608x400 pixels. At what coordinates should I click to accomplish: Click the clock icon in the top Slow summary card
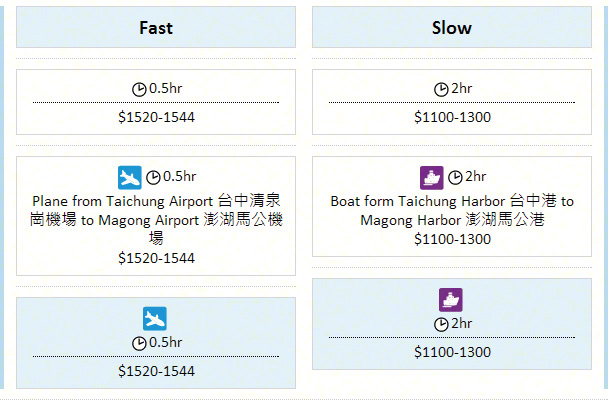click(441, 89)
